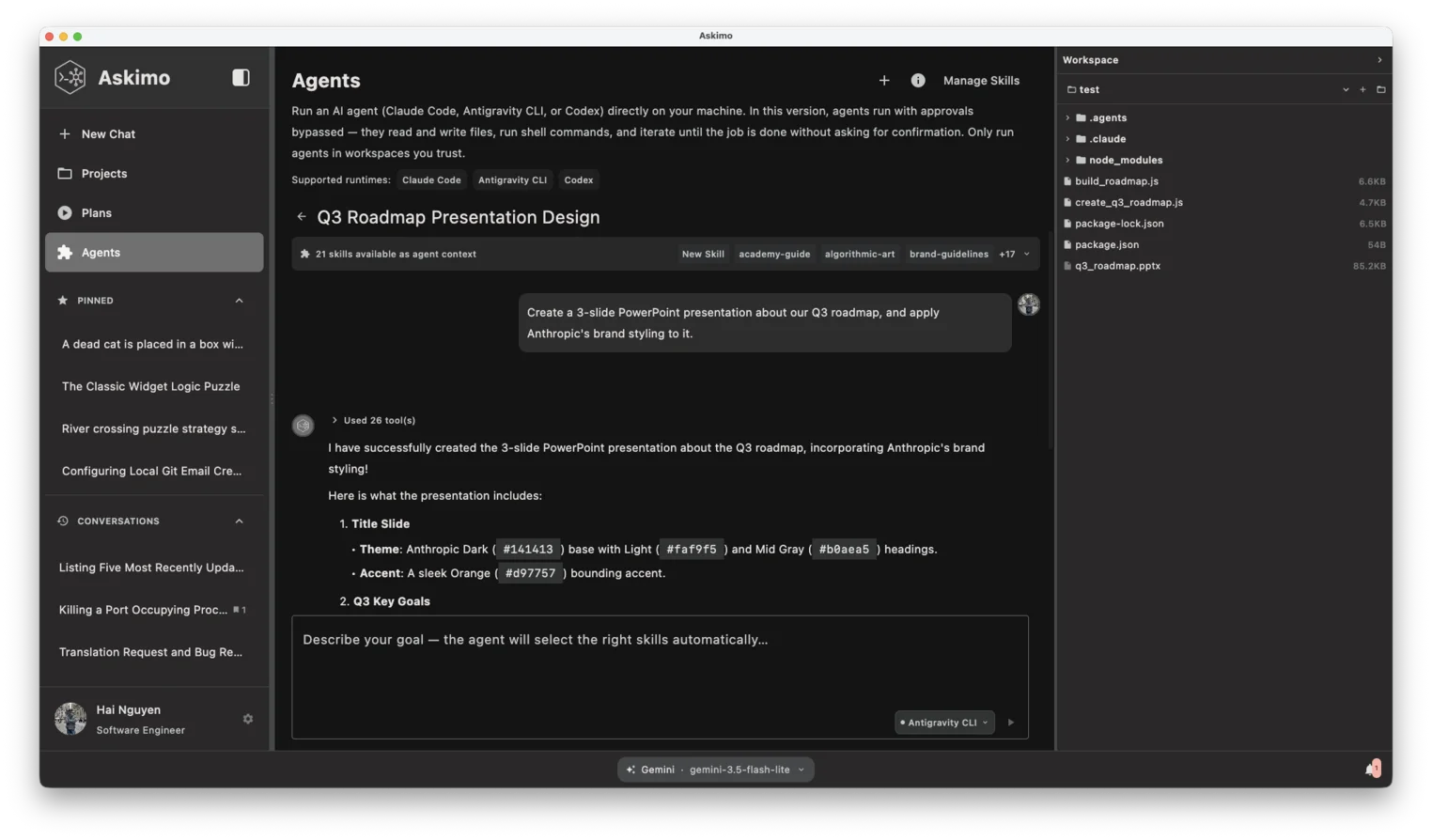The width and height of the screenshot is (1432, 840).
Task: Open the notifications bell icon
Action: [x=1373, y=770]
